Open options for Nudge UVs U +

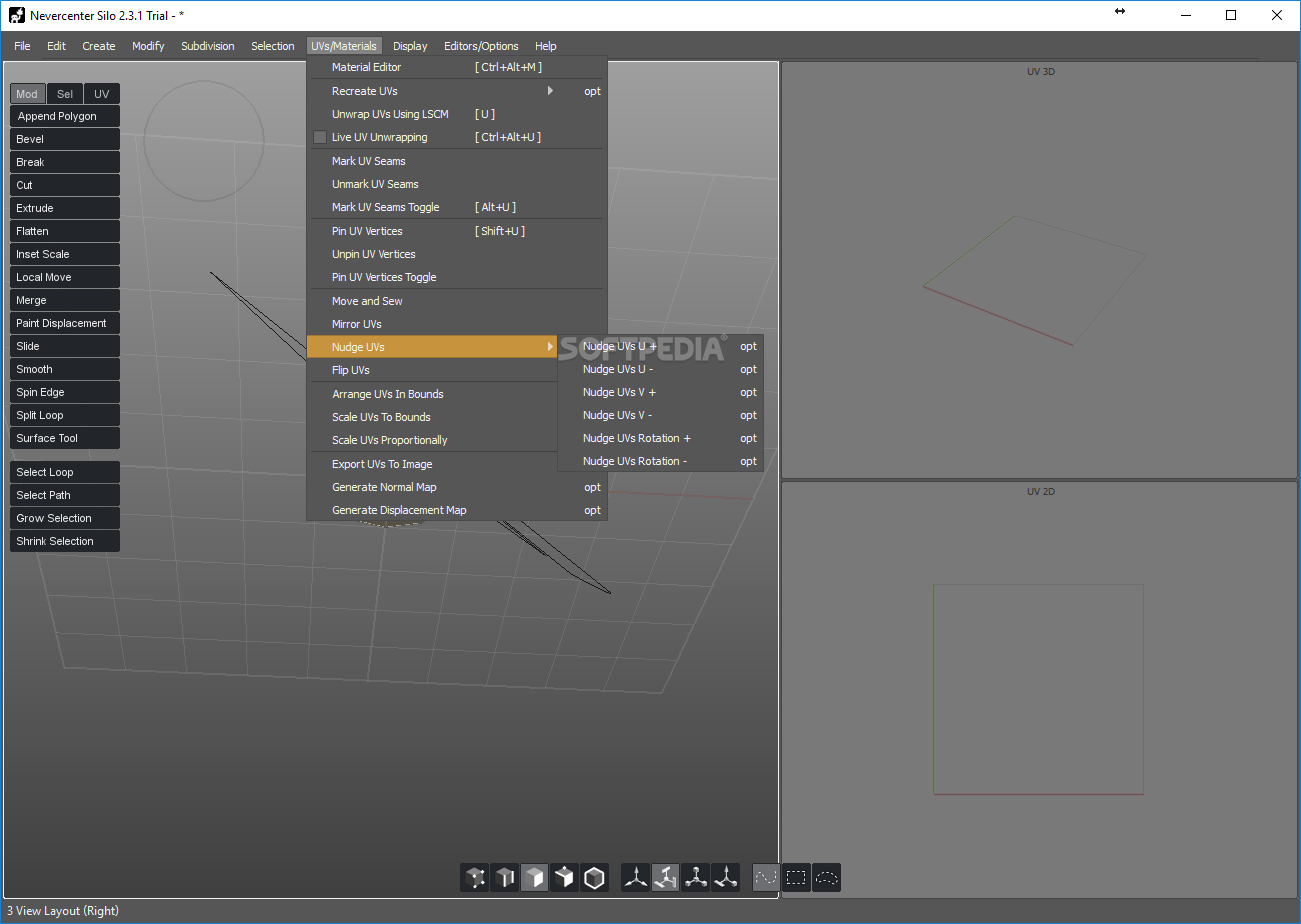[x=749, y=346]
